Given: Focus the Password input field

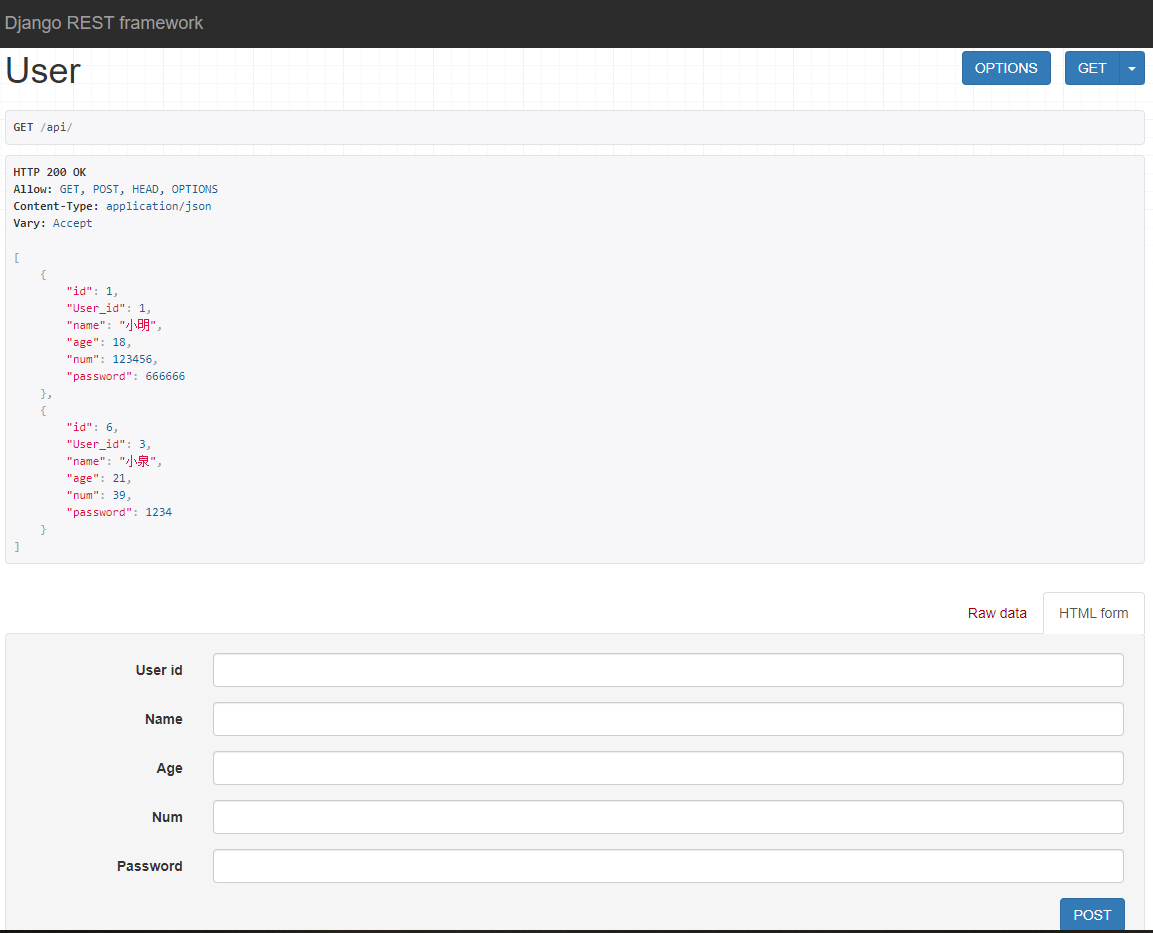Looking at the screenshot, I should click(668, 866).
